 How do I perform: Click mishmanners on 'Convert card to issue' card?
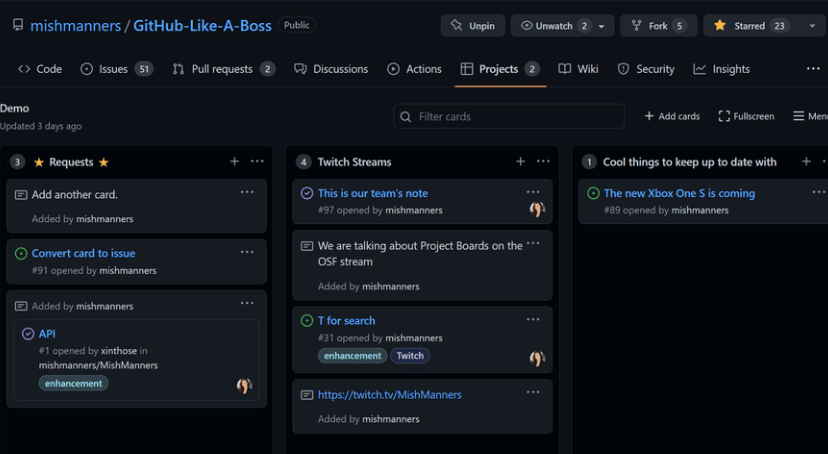click(128, 270)
